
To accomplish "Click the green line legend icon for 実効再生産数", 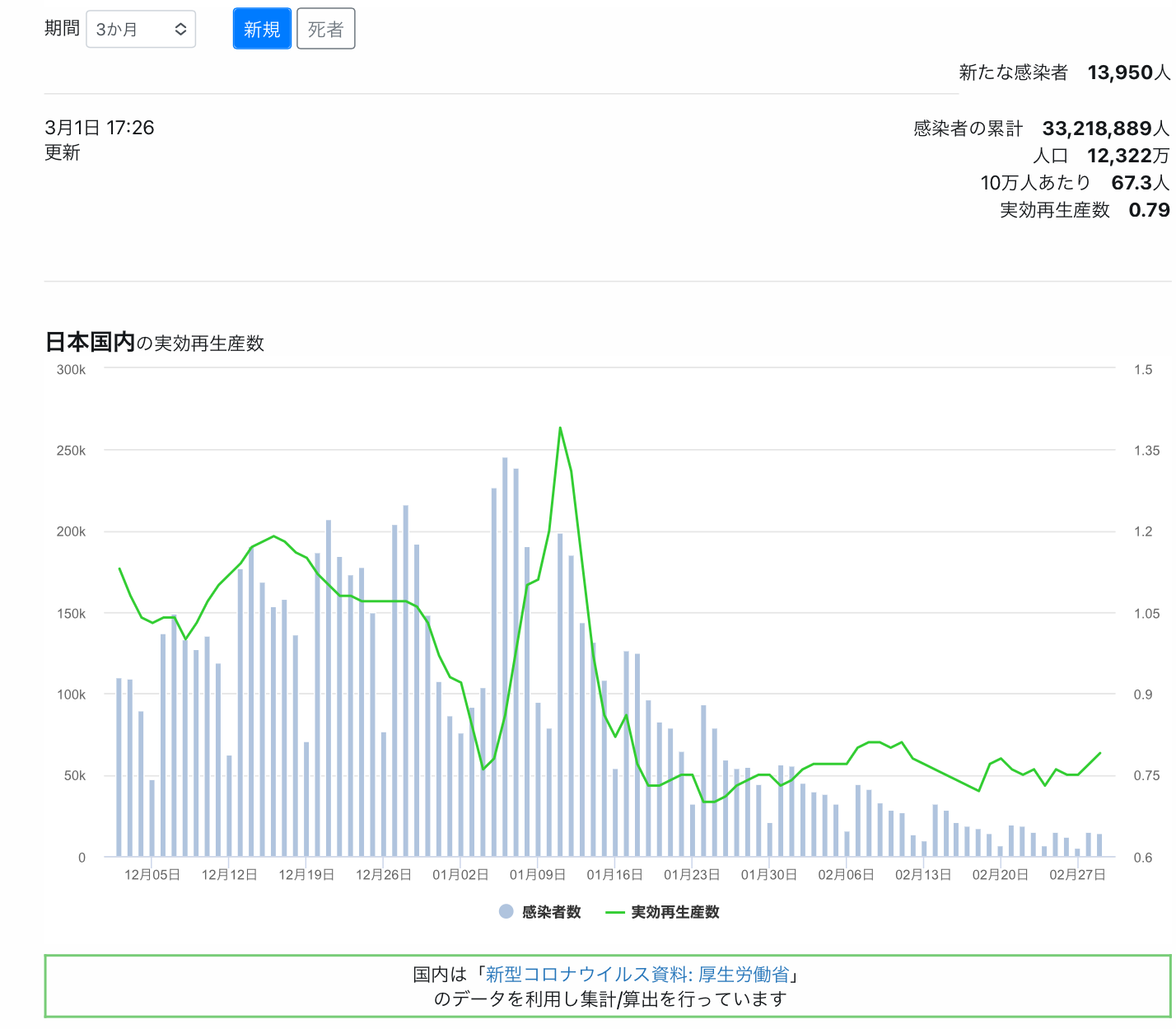I will pos(615,912).
